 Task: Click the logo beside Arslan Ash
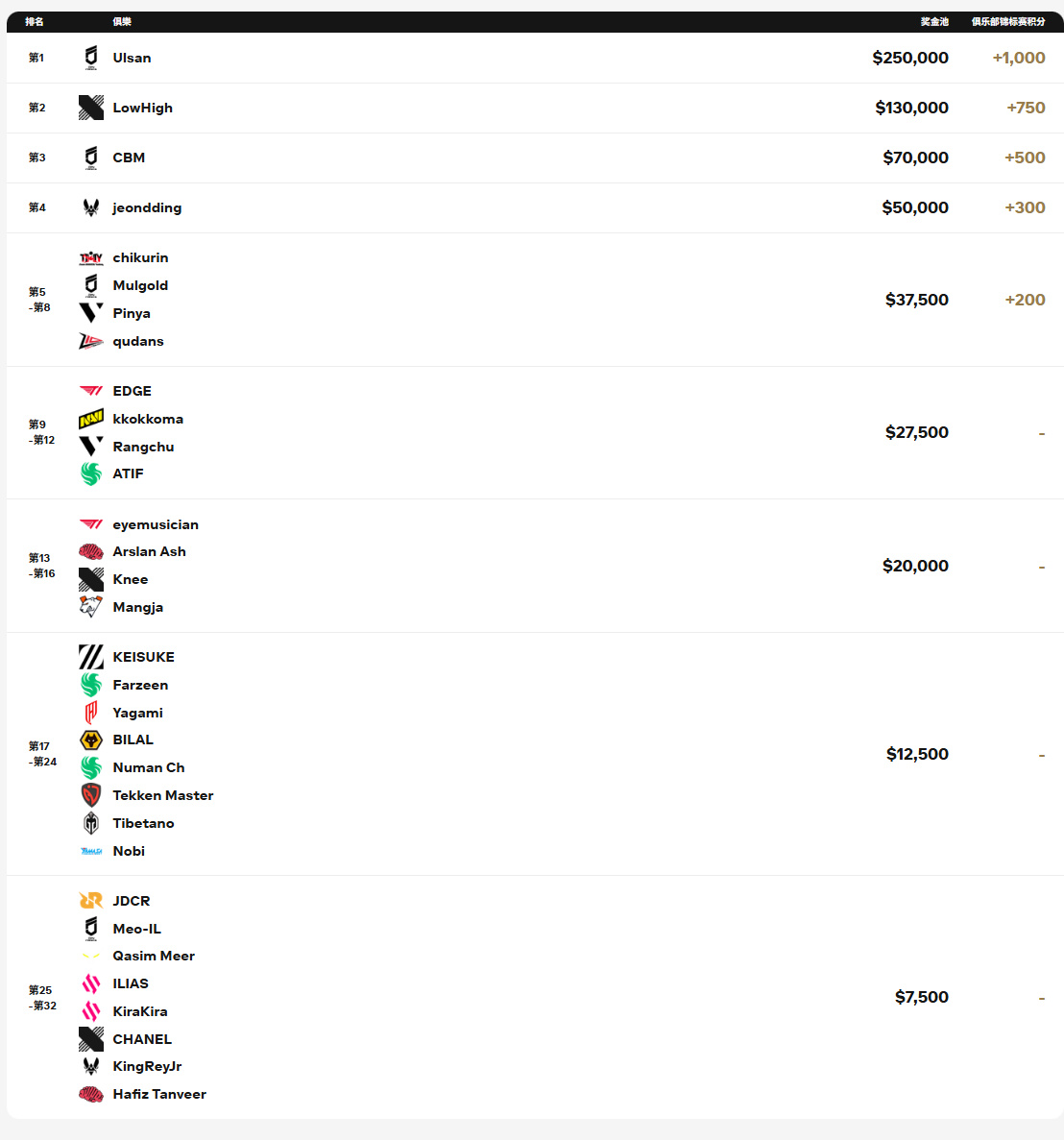pyautogui.click(x=91, y=551)
